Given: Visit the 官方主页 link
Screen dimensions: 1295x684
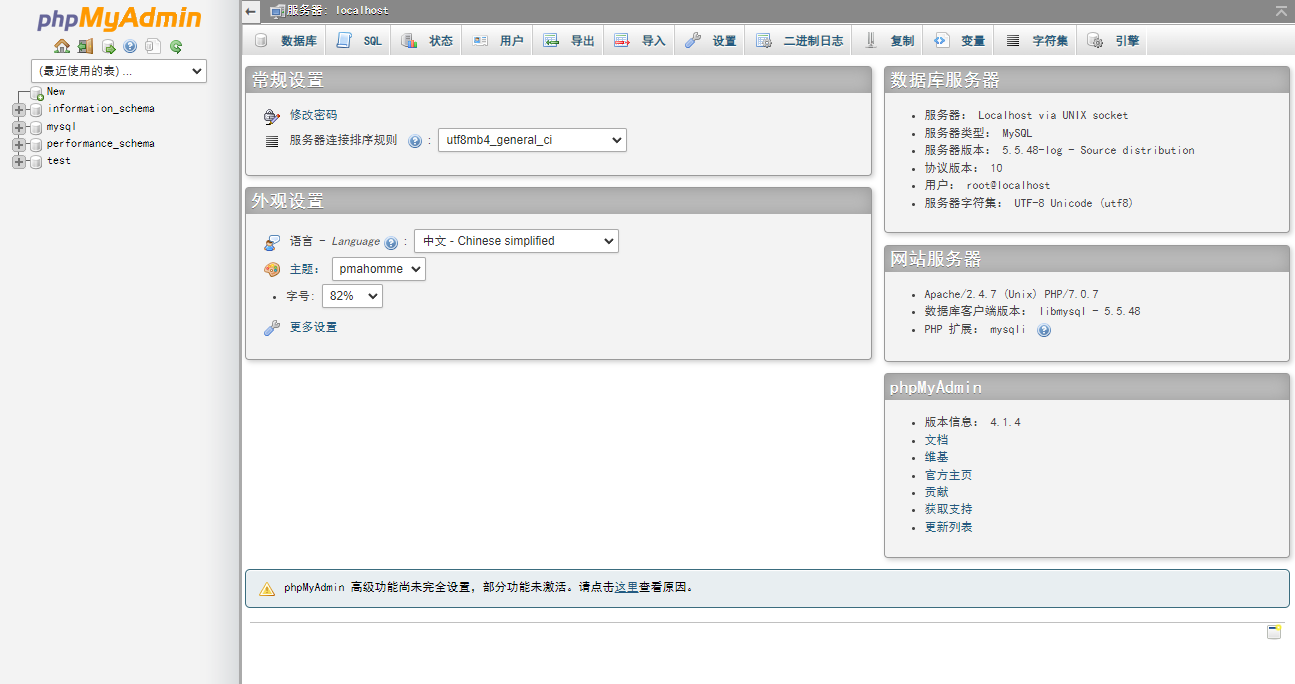Looking at the screenshot, I should pos(948,475).
